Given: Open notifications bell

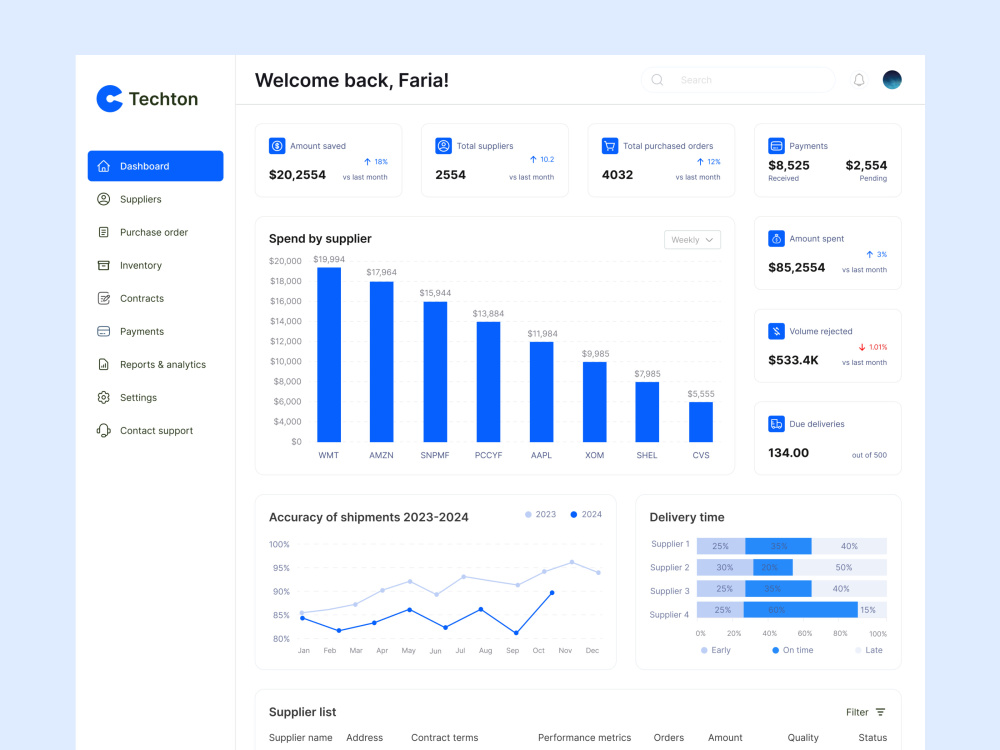Looking at the screenshot, I should click(859, 80).
